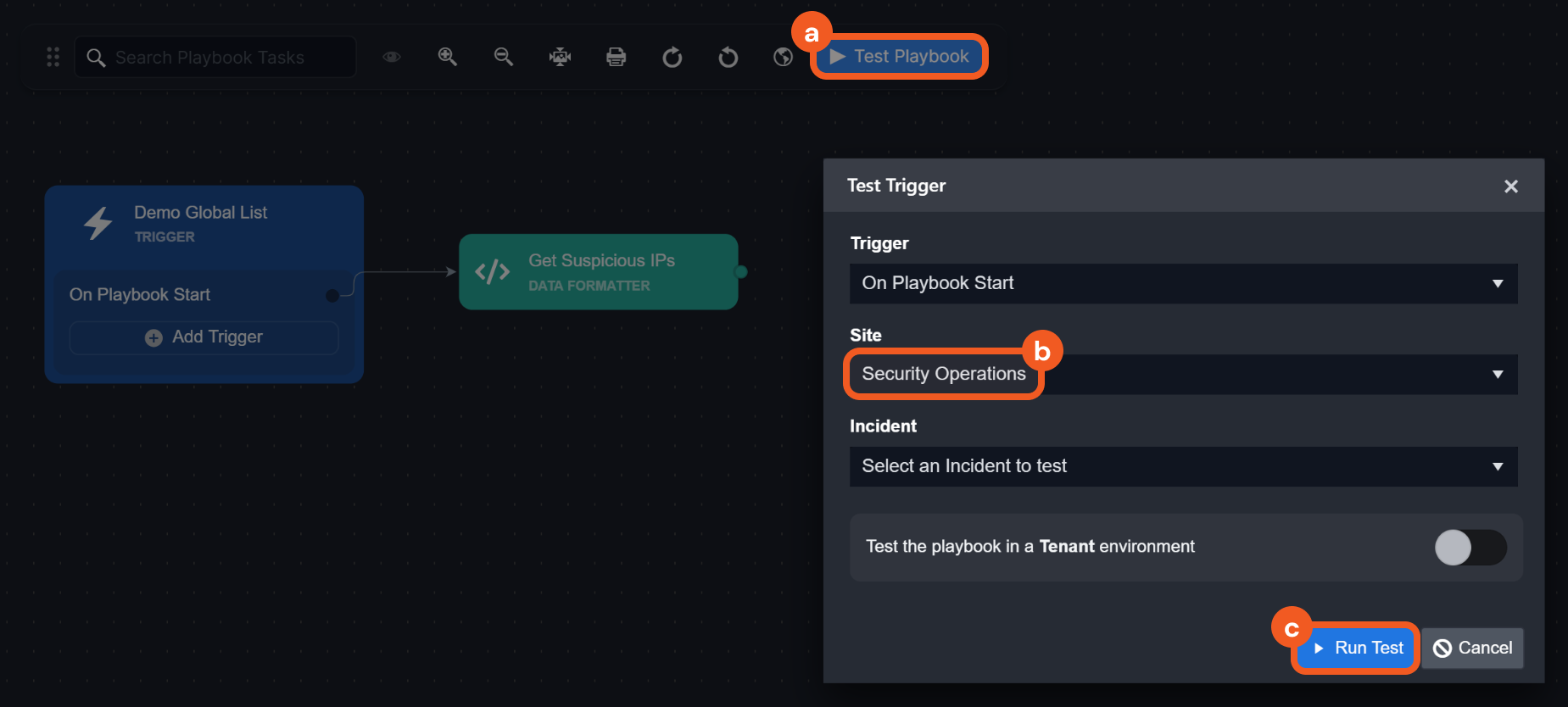Toggle the eye visibility icon in toolbar
This screenshot has width=1568, height=707.
tap(391, 57)
